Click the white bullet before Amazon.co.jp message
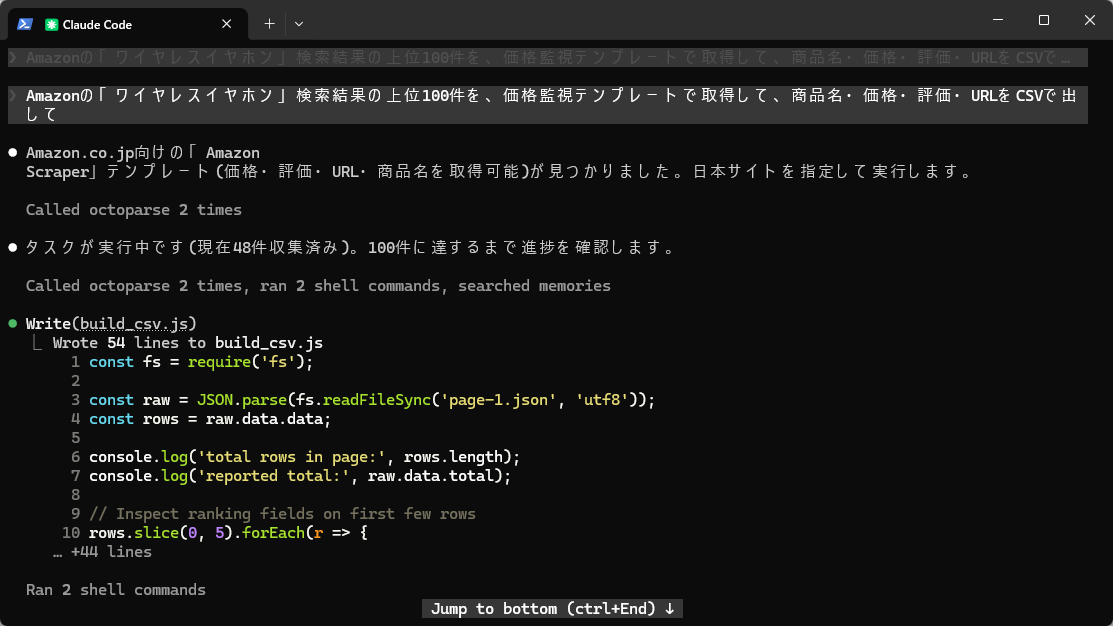 13,153
